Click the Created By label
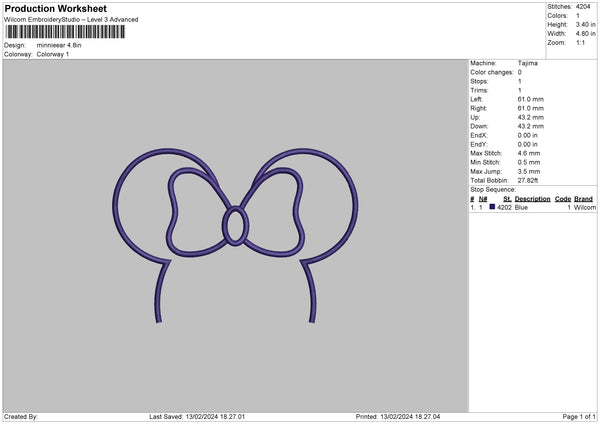This screenshot has height=424, width=600. click(21, 417)
